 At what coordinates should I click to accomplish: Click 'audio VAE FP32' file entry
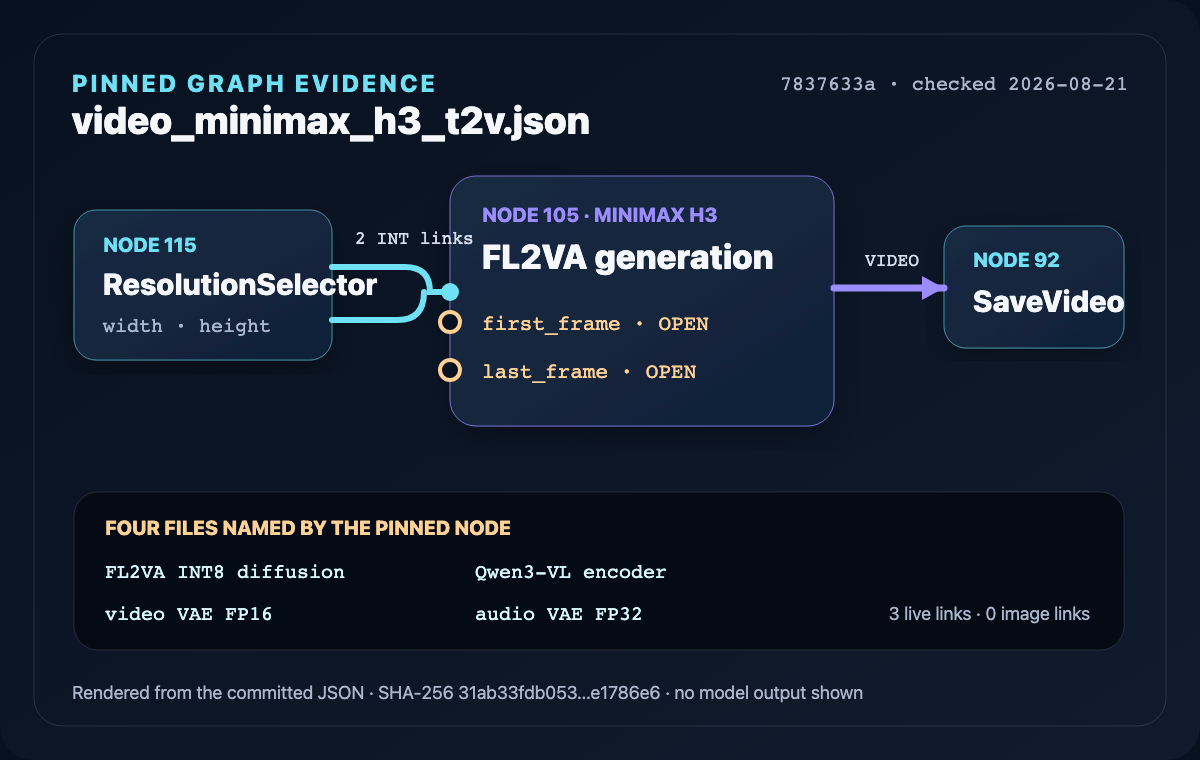558,614
